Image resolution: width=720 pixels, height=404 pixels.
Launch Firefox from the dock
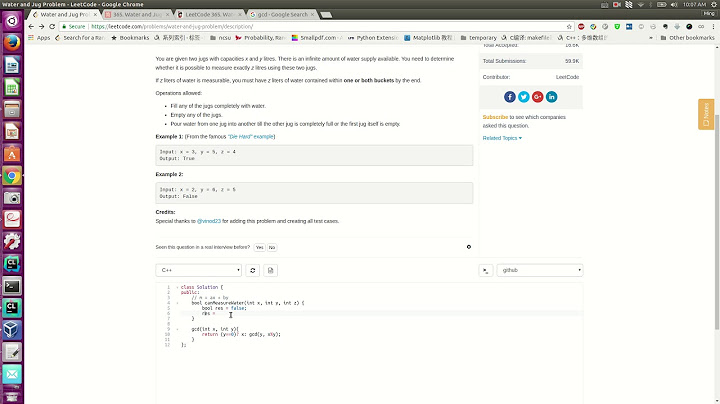point(12,43)
